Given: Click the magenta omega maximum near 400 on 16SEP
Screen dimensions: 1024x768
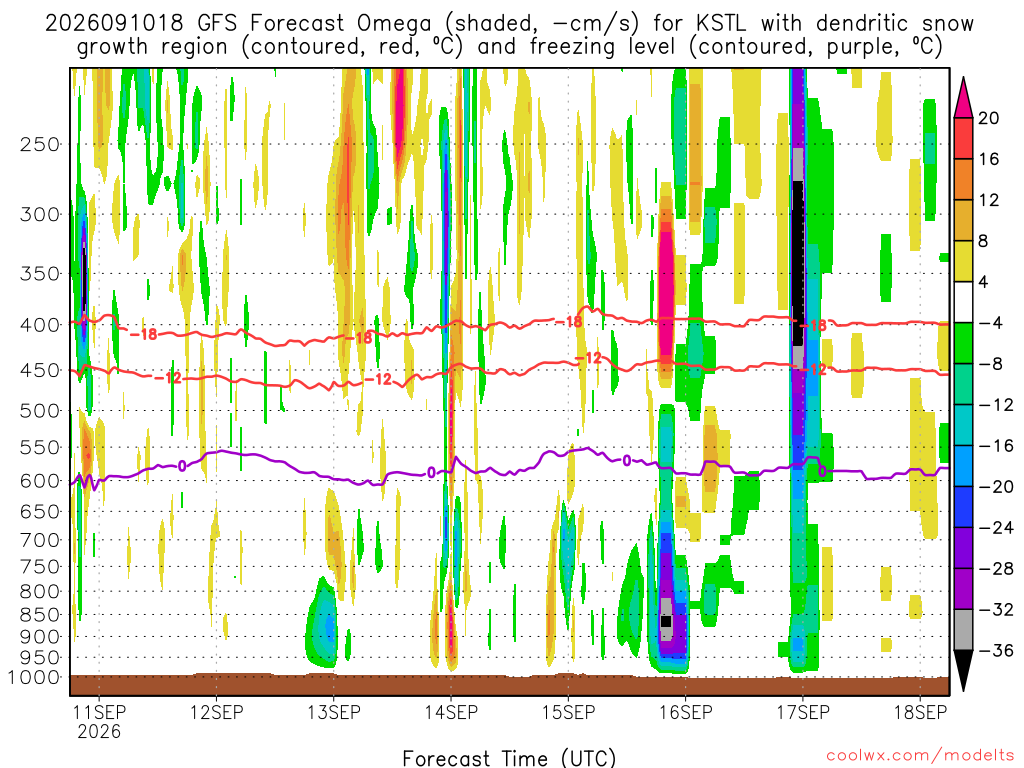Looking at the screenshot, I should coord(665,292).
